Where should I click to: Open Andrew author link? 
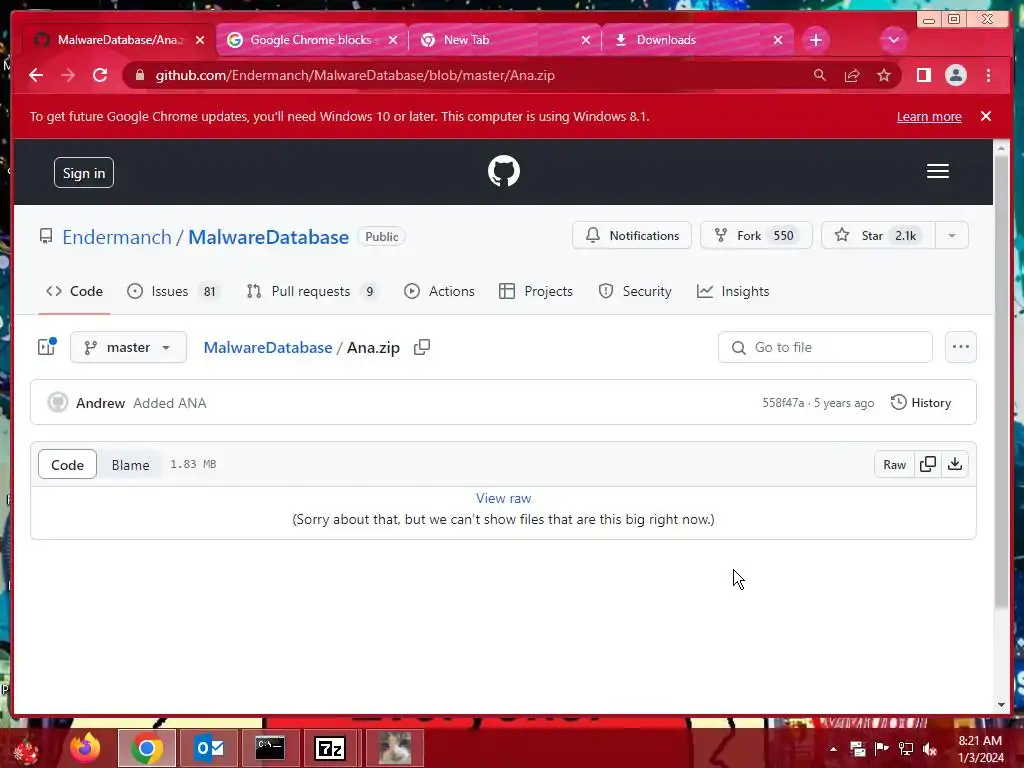pyautogui.click(x=100, y=403)
